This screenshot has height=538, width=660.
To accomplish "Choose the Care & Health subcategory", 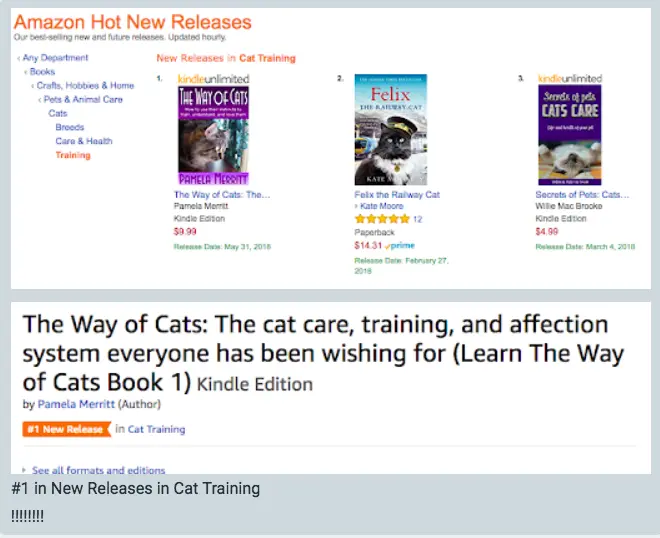I will tap(84, 142).
